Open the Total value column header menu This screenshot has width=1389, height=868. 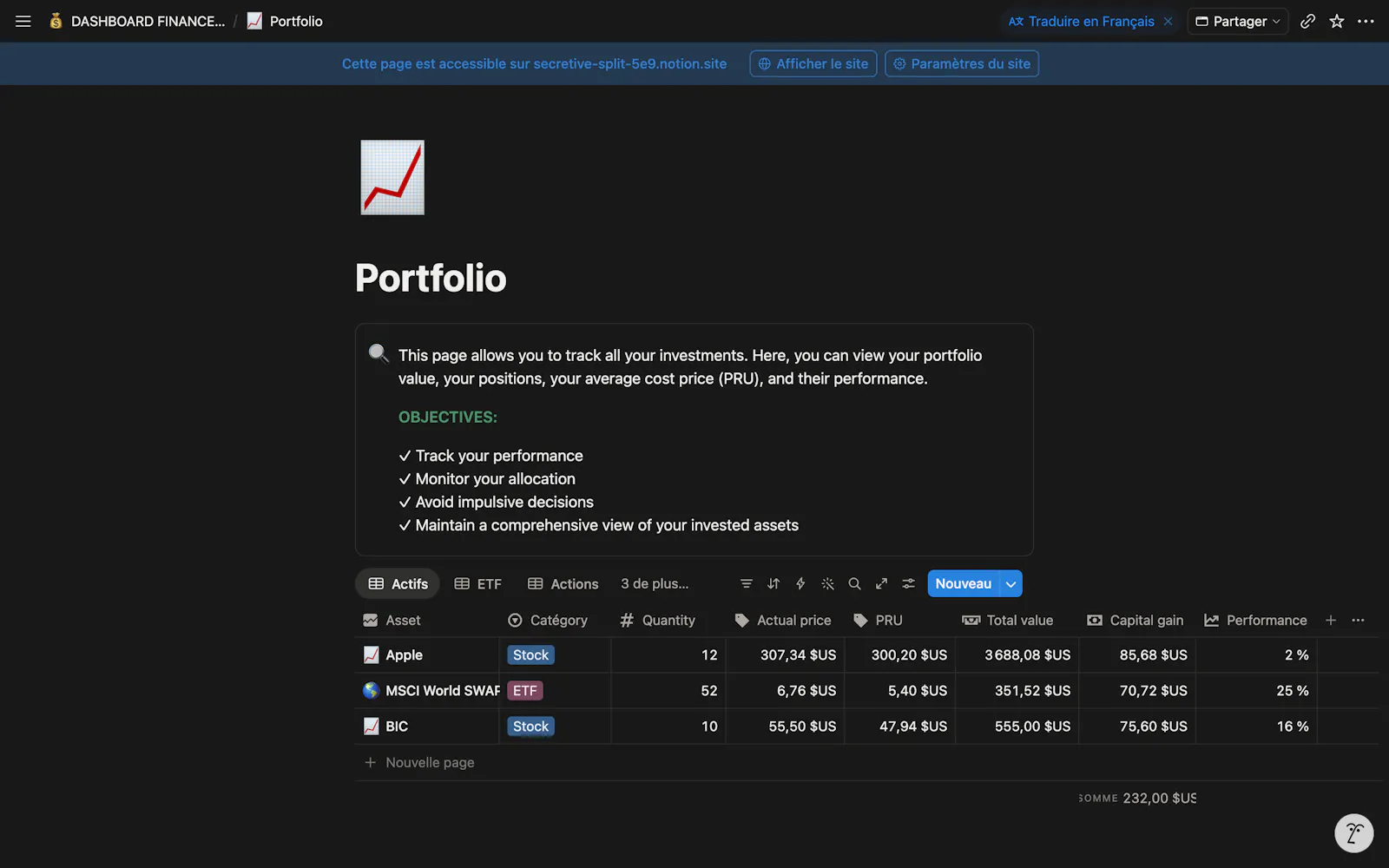click(x=1016, y=620)
